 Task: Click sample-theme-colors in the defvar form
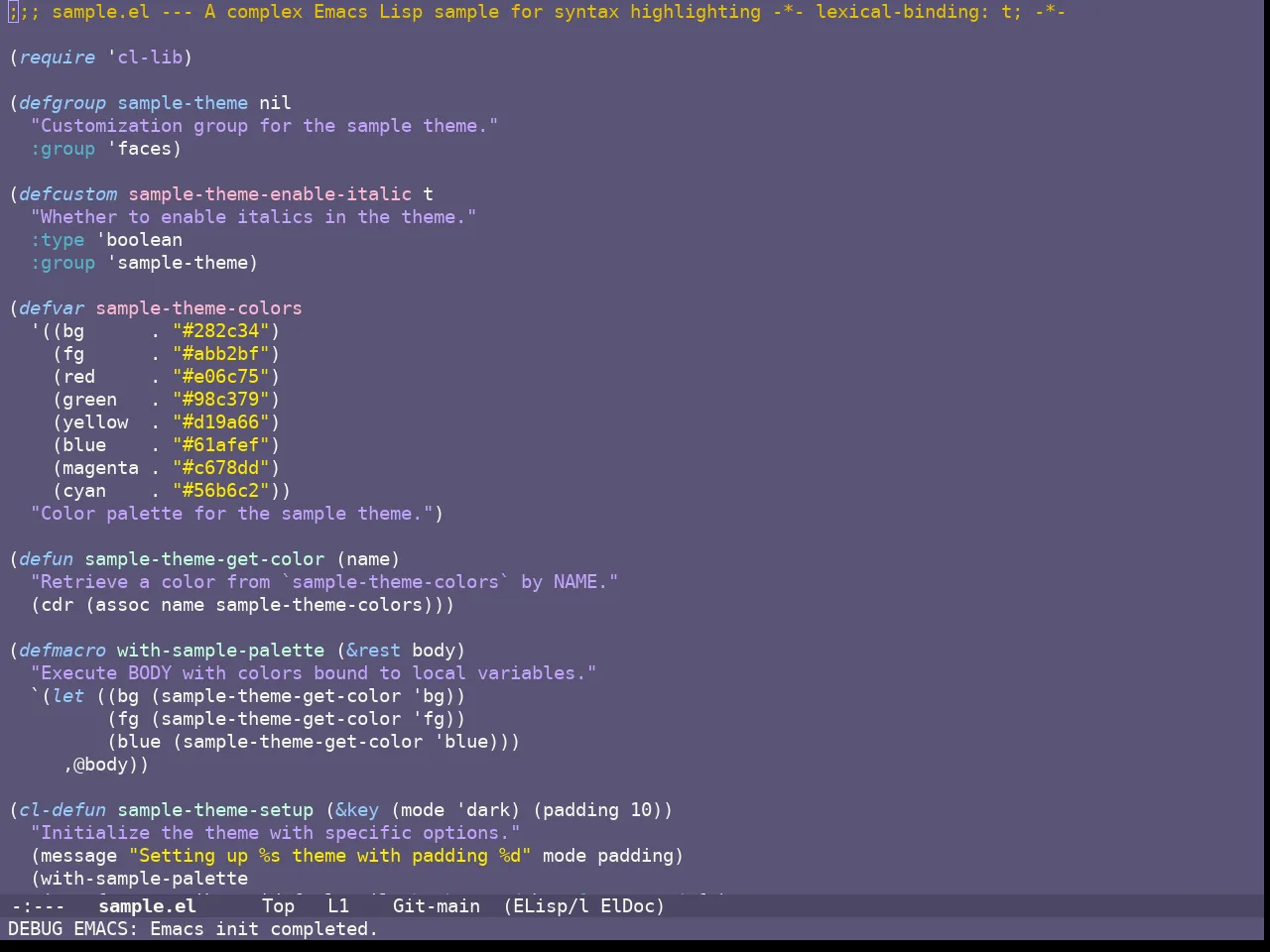(198, 308)
